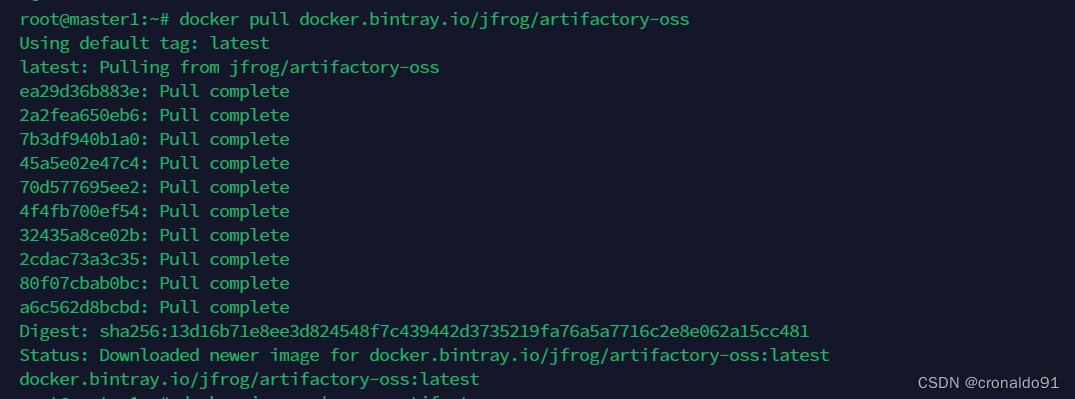1075x399 pixels.
Task: Click 'Pull complete' beside a6c562d8bcbd
Action: [224, 307]
